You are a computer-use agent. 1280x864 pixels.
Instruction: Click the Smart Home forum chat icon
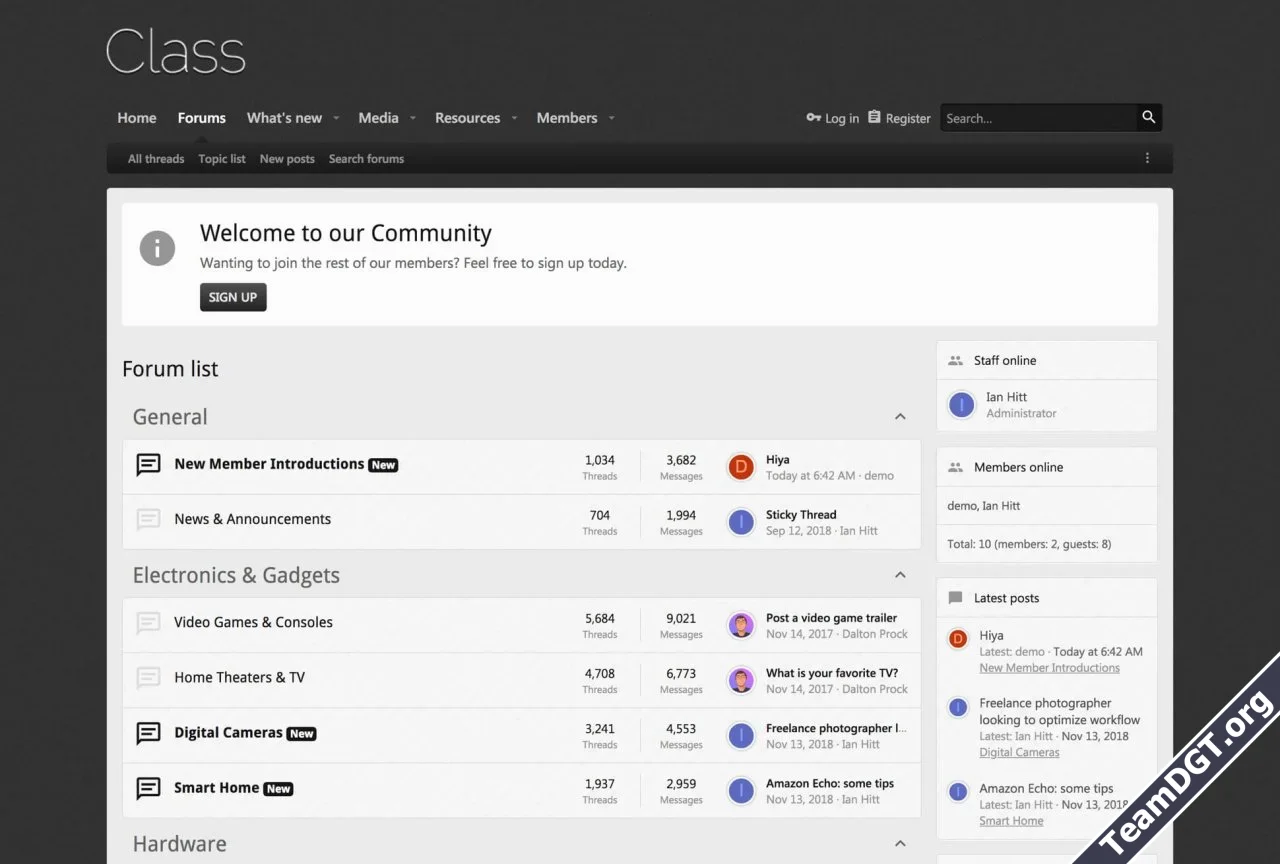point(148,788)
